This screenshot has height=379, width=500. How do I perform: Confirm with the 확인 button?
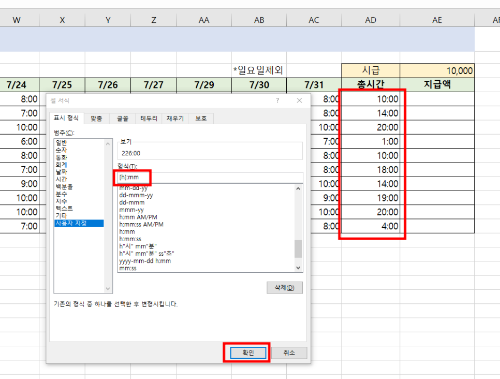pos(248,353)
